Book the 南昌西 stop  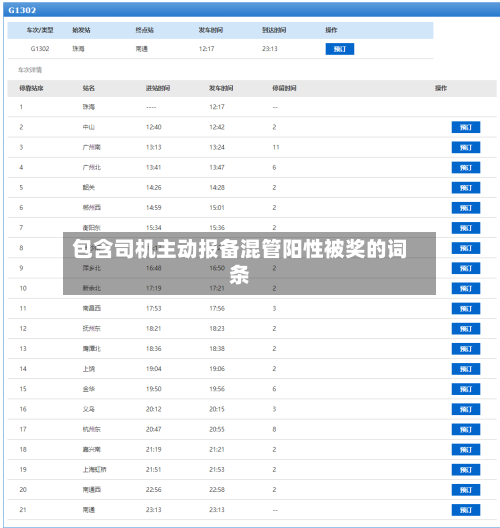(x=466, y=309)
